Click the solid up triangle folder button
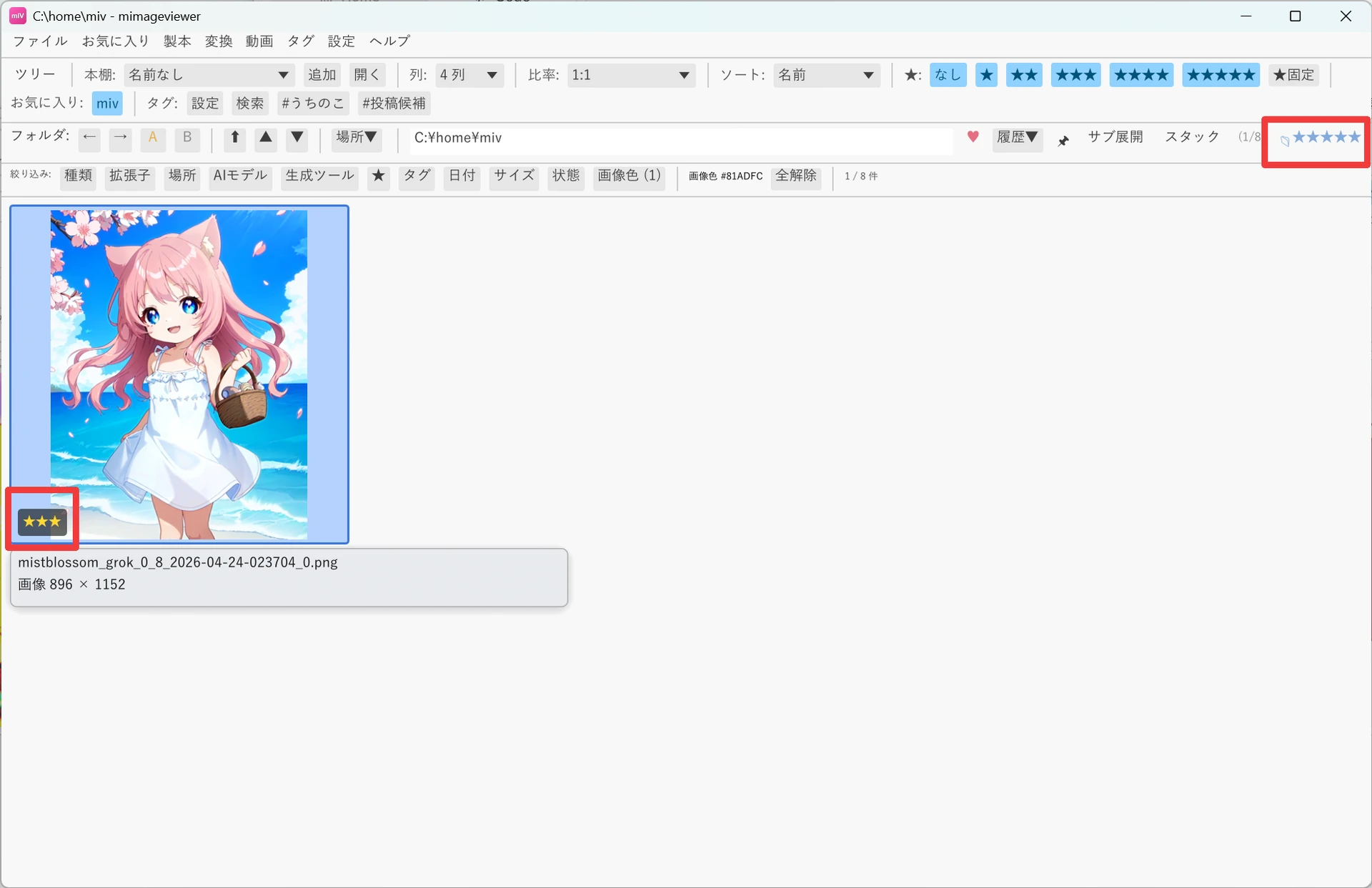1372x888 pixels. [x=266, y=137]
